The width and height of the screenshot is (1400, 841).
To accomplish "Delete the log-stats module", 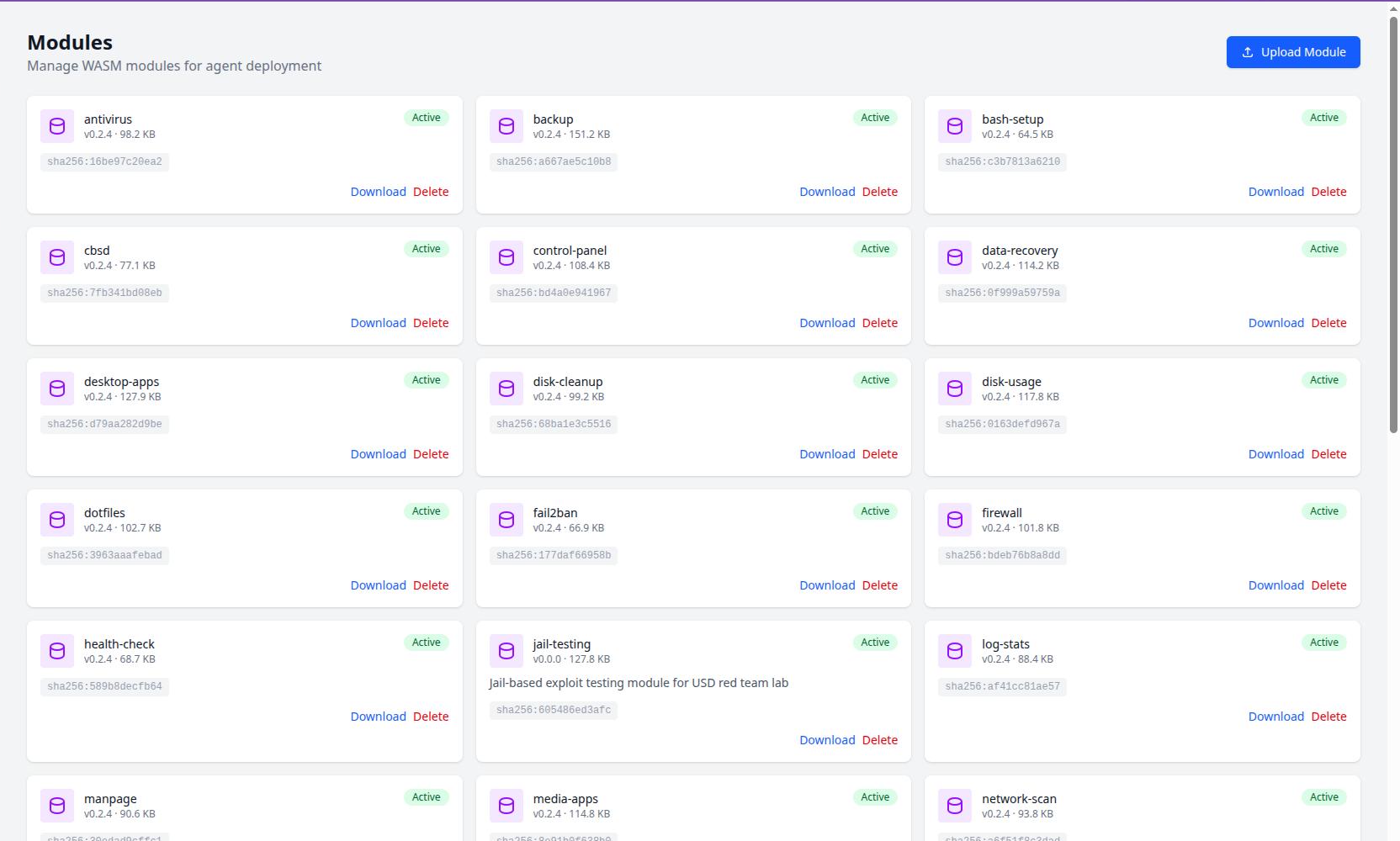I will coord(1328,717).
